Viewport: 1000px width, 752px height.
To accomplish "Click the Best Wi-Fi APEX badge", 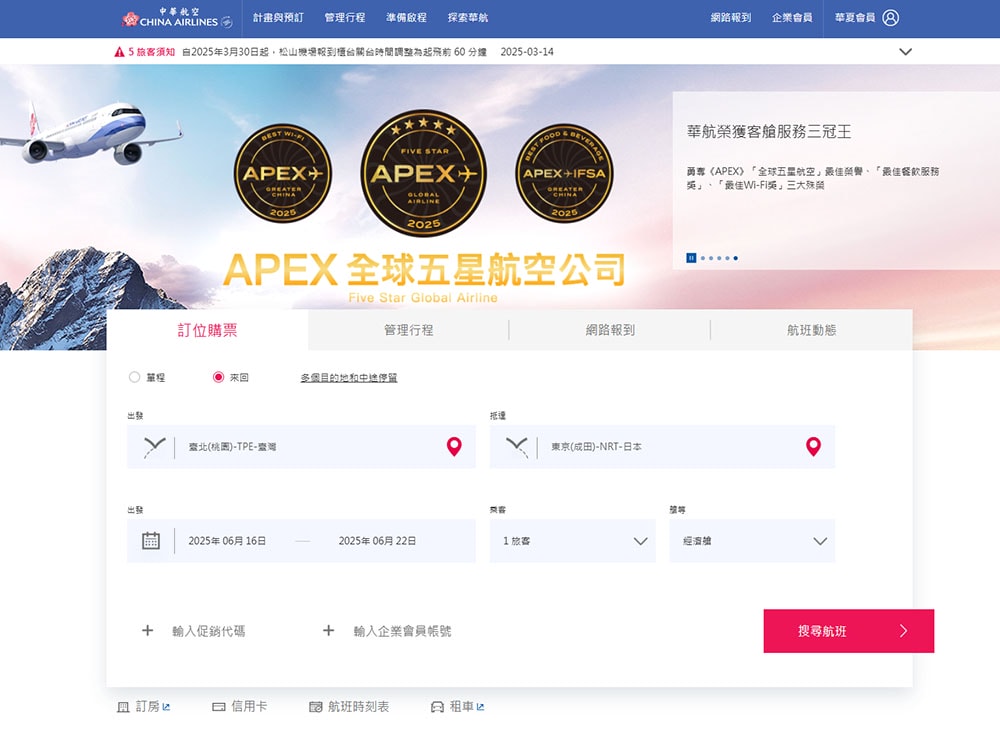I will coord(283,173).
